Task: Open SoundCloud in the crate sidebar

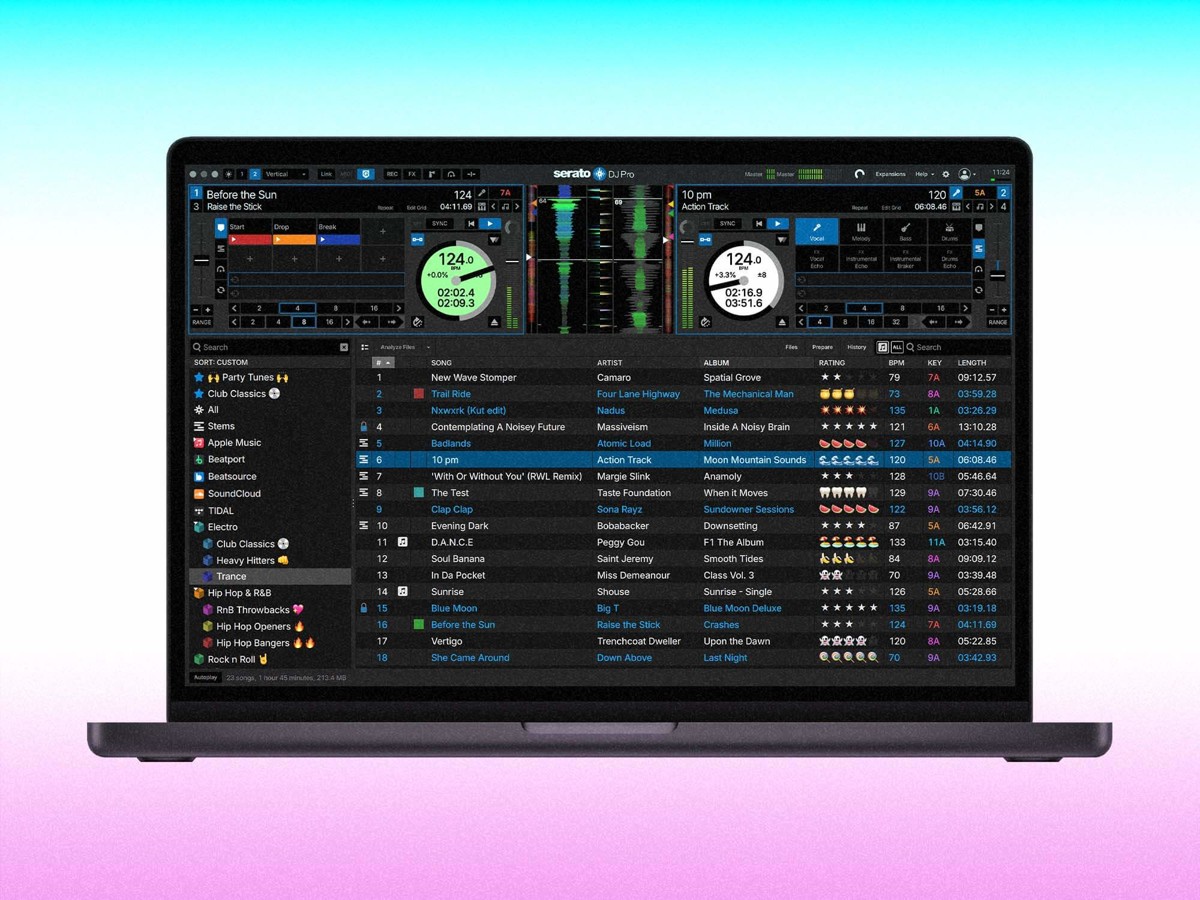Action: (x=233, y=494)
